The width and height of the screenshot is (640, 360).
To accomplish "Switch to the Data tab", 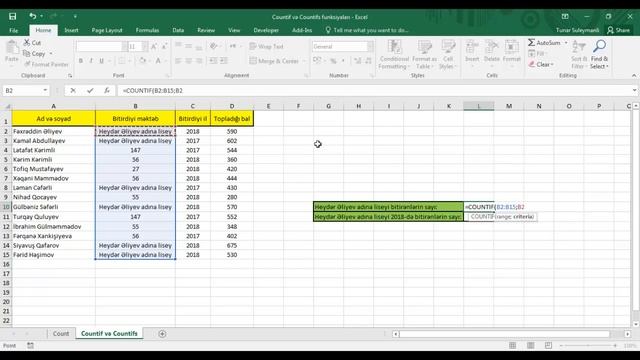I will tap(178, 30).
